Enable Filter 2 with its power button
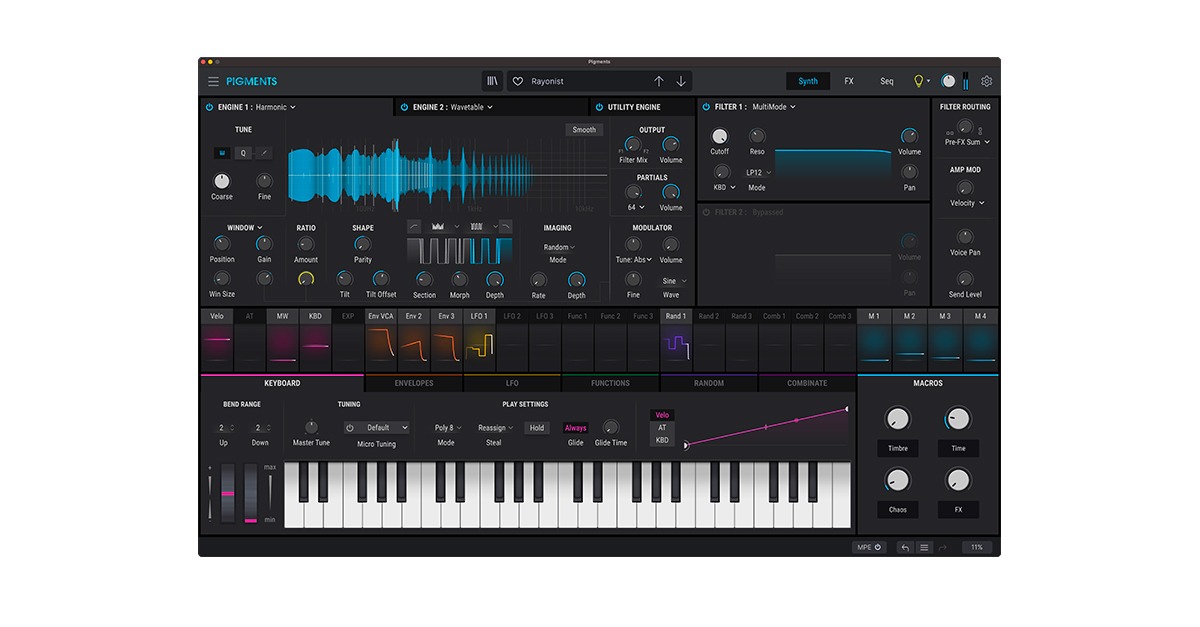The width and height of the screenshot is (1200, 627). 706,212
